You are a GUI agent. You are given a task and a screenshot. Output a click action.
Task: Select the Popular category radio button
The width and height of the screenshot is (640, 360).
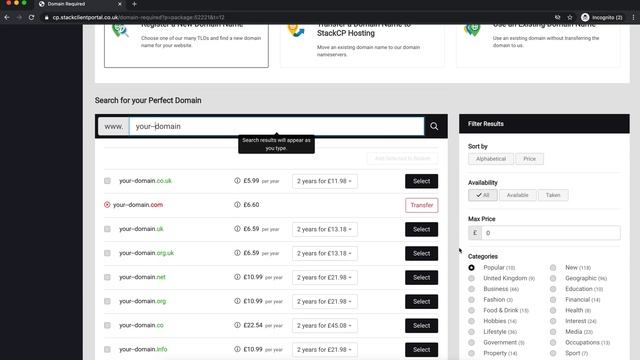[x=471, y=268]
